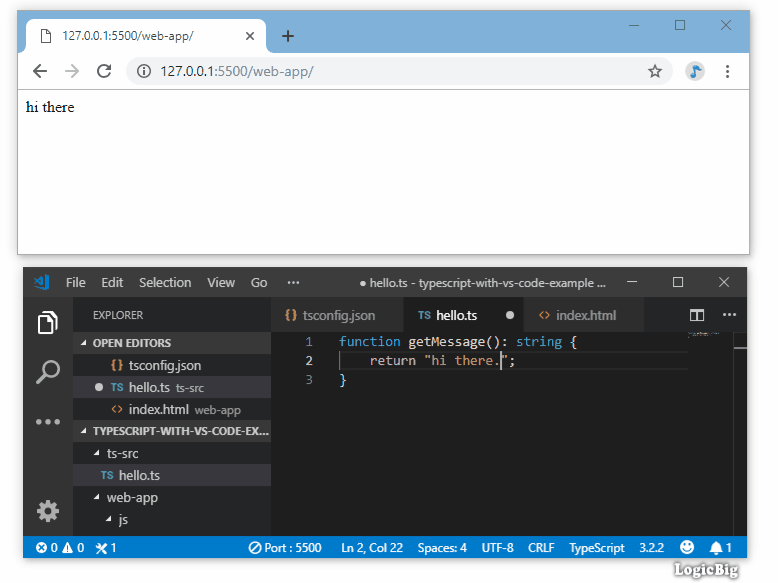
Task: Open the View menu in VS Code
Action: click(221, 282)
